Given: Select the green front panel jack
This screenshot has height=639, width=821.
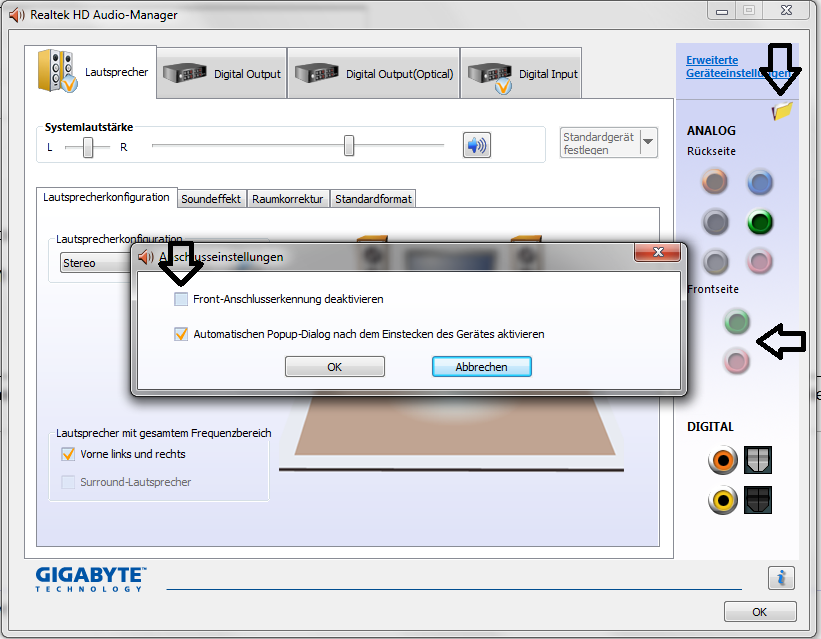Looking at the screenshot, I should click(737, 322).
